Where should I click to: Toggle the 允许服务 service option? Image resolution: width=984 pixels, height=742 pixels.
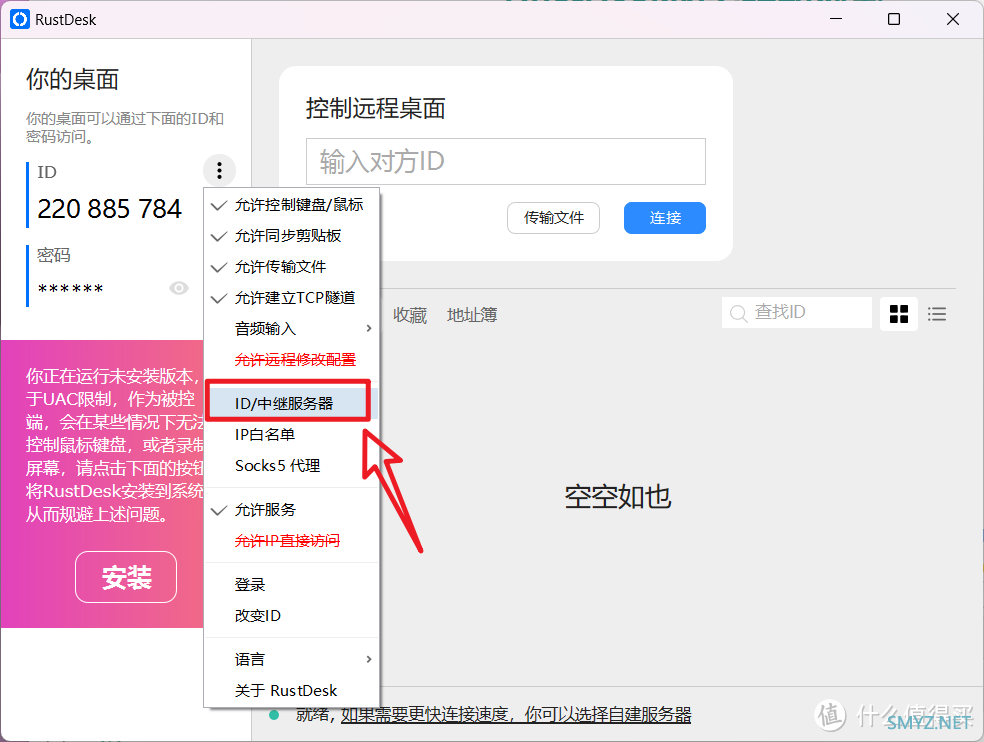[x=292, y=510]
